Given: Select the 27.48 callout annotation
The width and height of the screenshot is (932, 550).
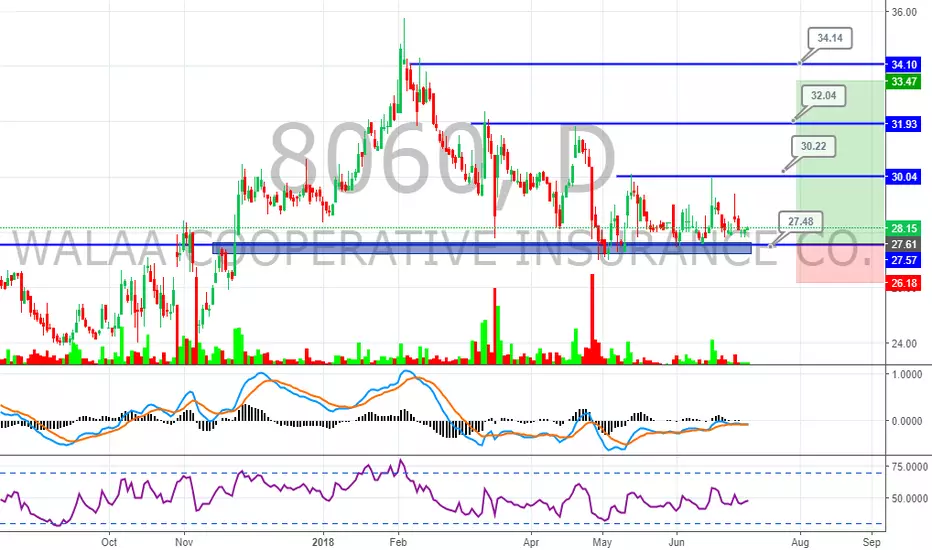Looking at the screenshot, I should [x=801, y=221].
